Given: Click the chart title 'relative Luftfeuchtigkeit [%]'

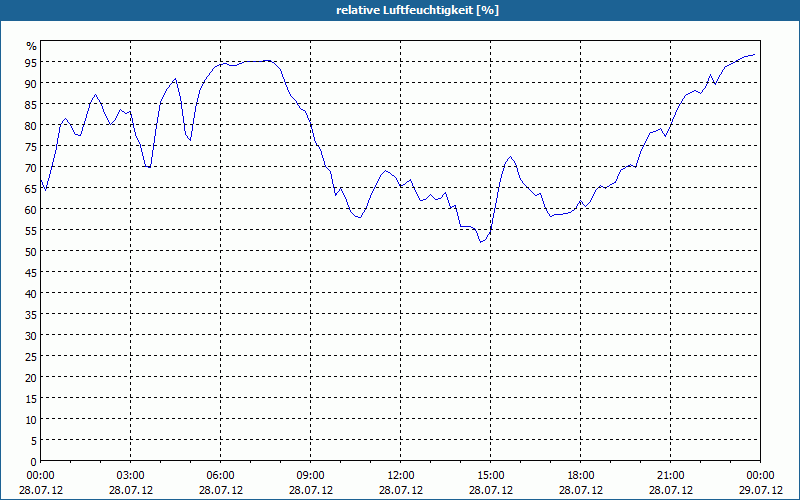Looking at the screenshot, I should pyautogui.click(x=417, y=10).
